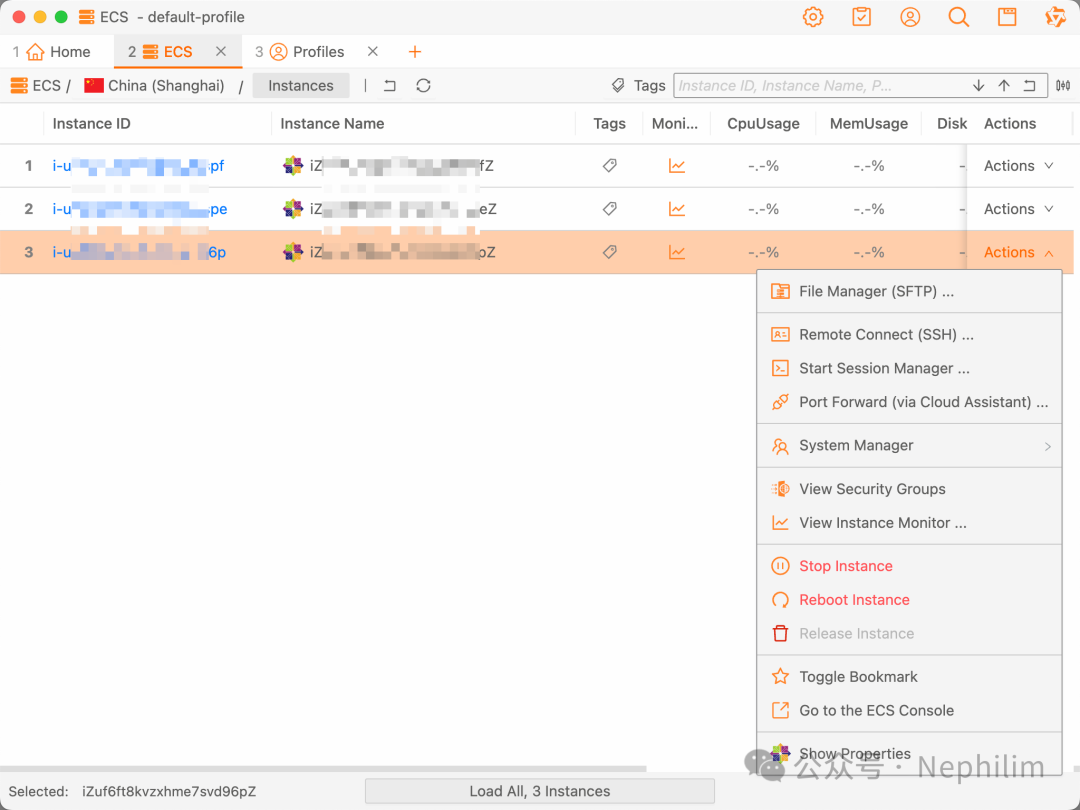Click the tag icon in row 1
The height and width of the screenshot is (810, 1080).
click(x=610, y=165)
